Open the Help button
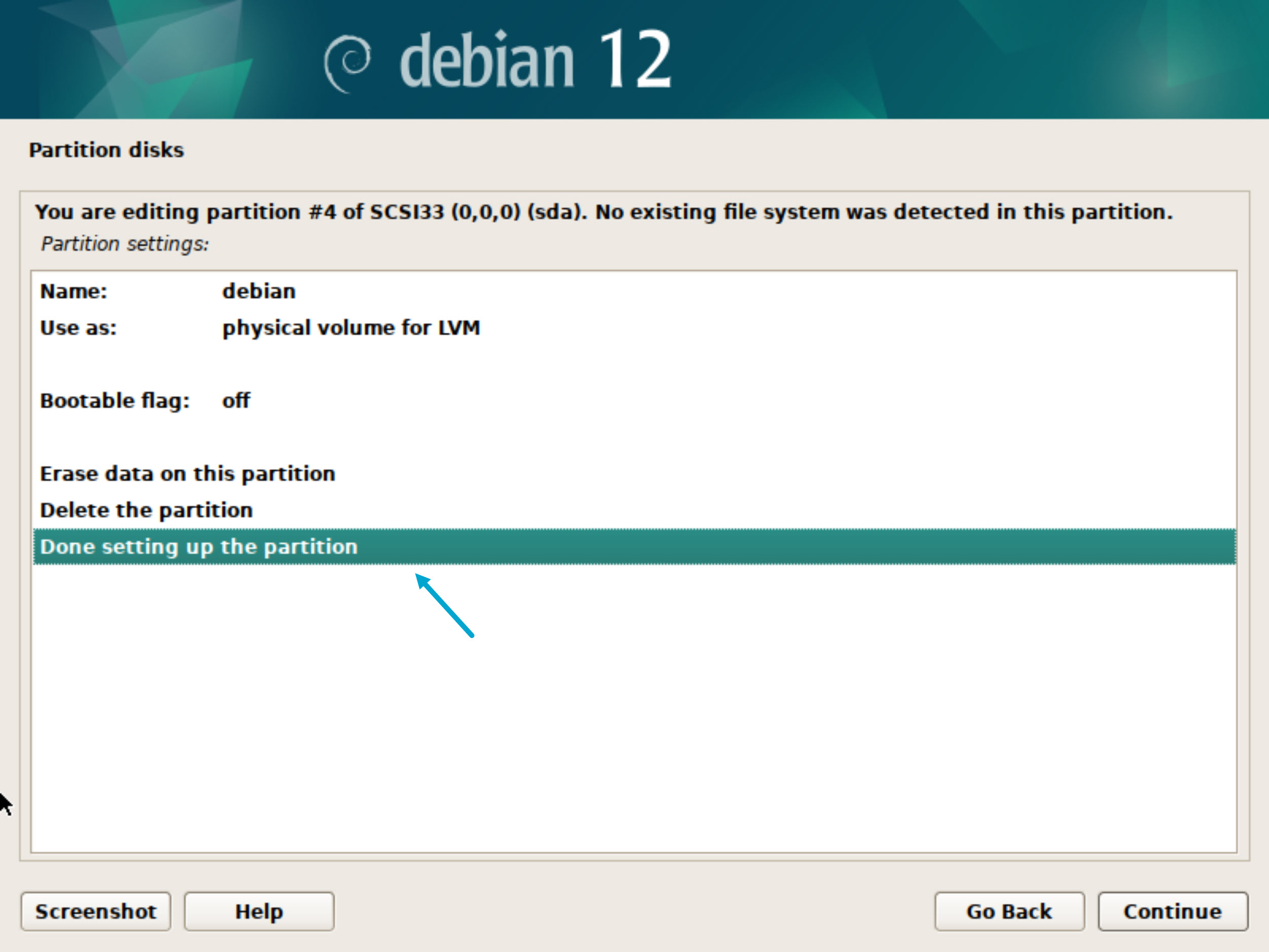Image resolution: width=1269 pixels, height=952 pixels. 259,911
